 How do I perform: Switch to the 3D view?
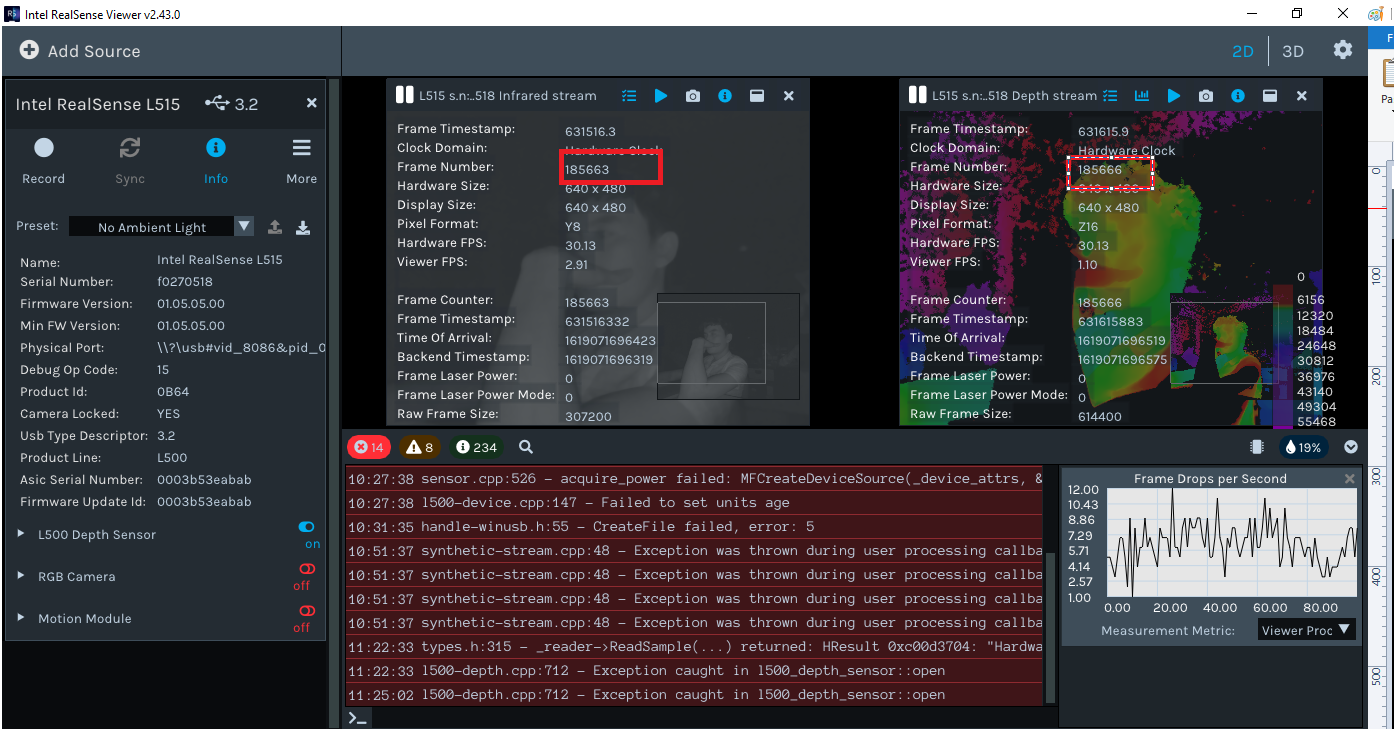pyautogui.click(x=1290, y=50)
